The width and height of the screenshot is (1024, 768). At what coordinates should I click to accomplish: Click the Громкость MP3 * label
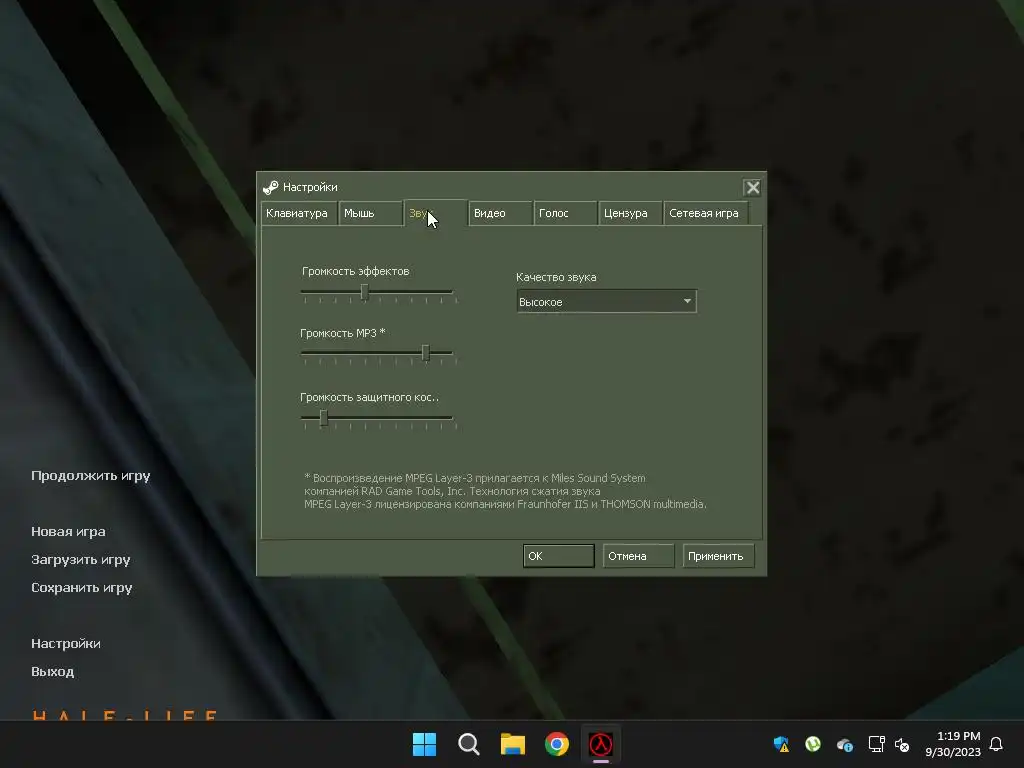(342, 333)
